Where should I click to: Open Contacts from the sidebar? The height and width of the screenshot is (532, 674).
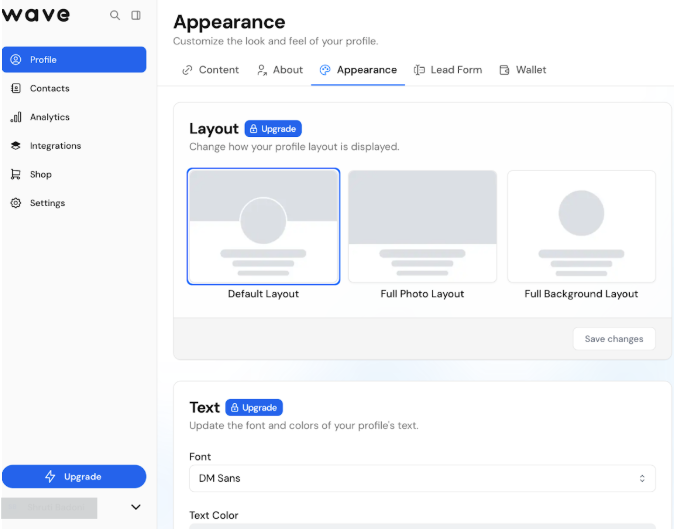49,88
